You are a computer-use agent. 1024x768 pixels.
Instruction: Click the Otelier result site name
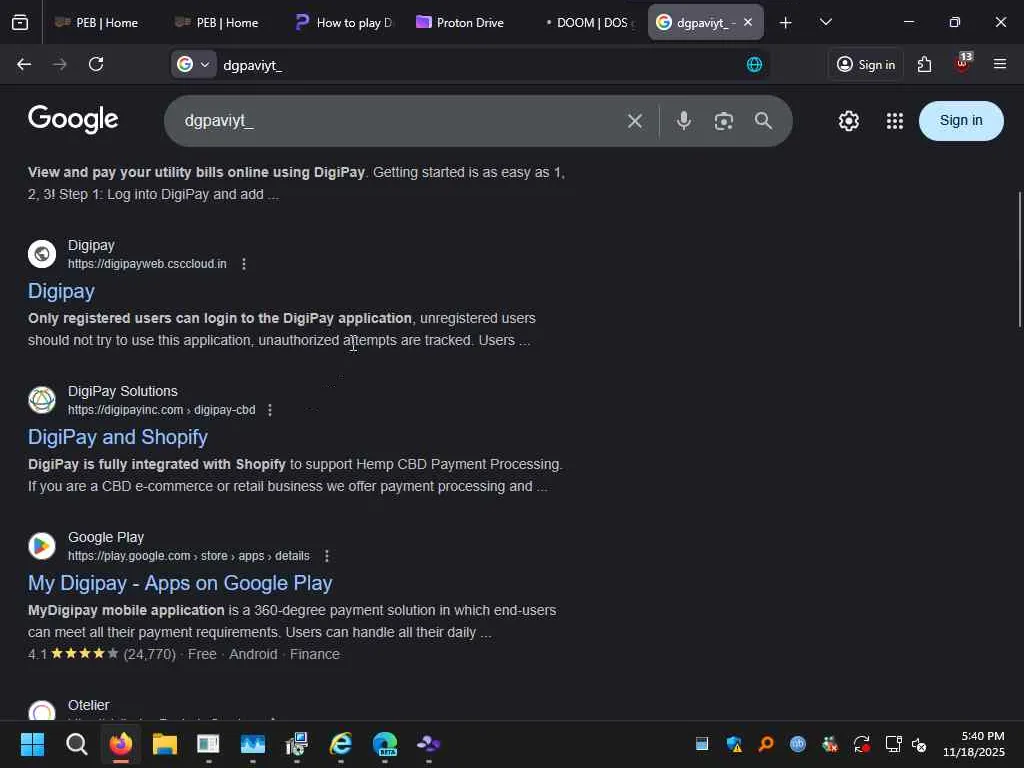coord(89,705)
